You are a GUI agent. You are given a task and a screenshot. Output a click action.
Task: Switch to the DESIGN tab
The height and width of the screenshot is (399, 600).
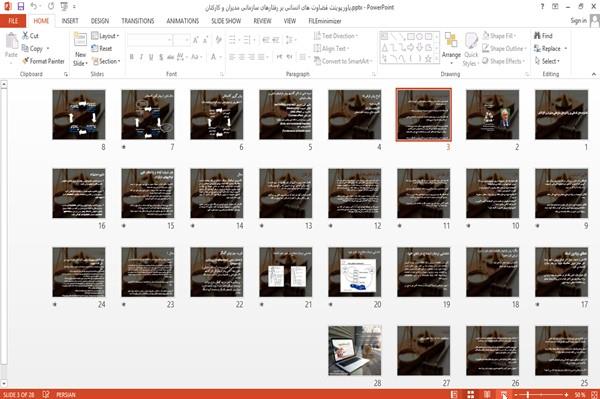coord(99,21)
